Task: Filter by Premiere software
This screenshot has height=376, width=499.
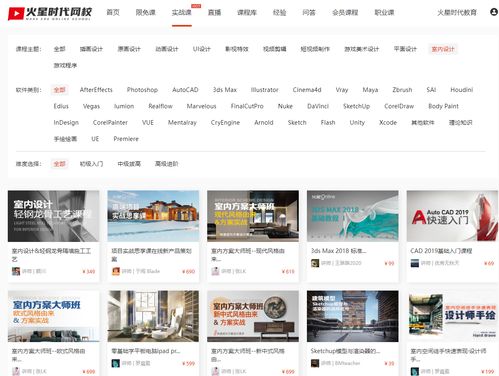Action: (x=126, y=139)
